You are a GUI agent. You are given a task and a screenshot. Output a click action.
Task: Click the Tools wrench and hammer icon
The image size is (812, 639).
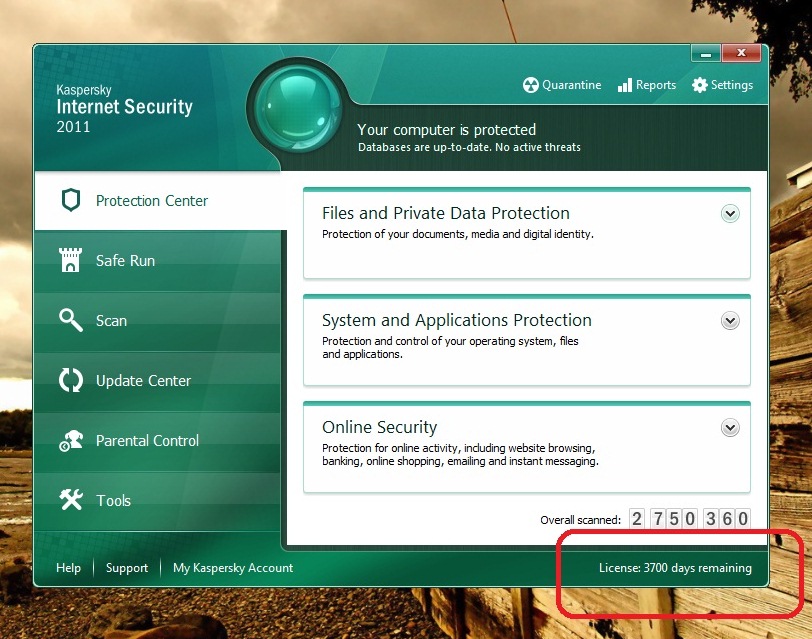pyautogui.click(x=71, y=500)
